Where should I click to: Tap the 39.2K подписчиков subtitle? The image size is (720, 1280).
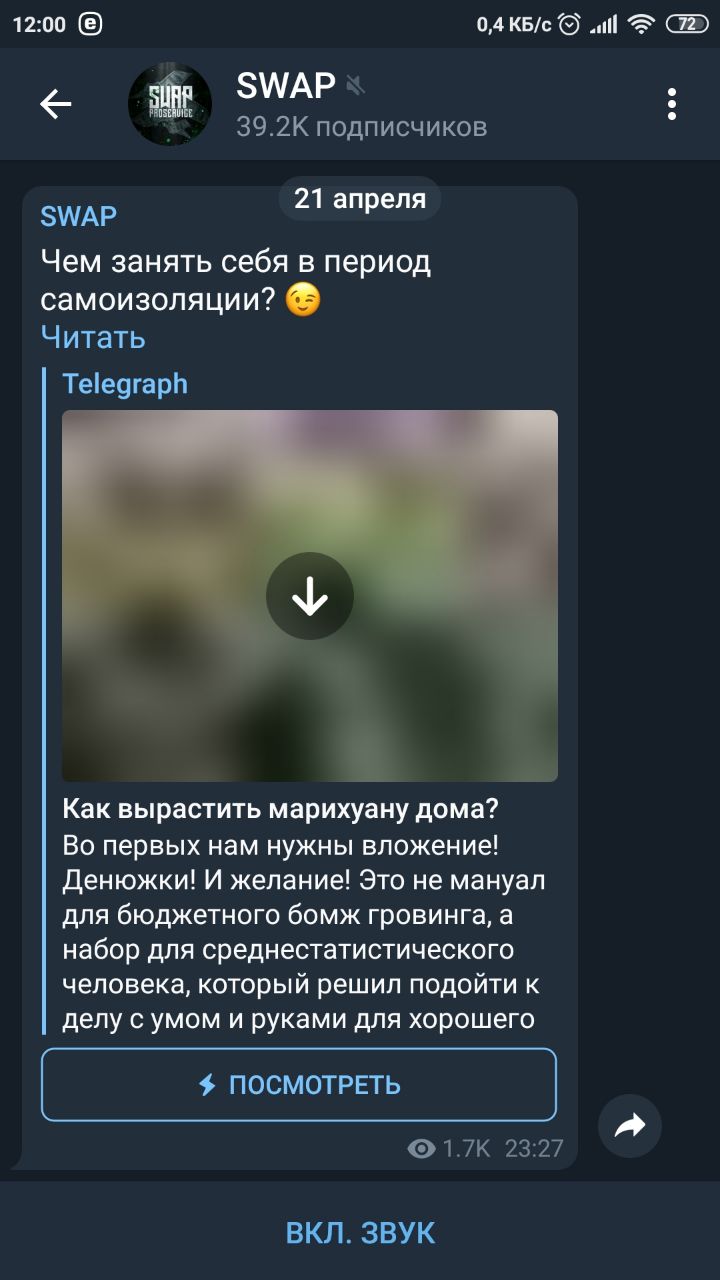362,127
